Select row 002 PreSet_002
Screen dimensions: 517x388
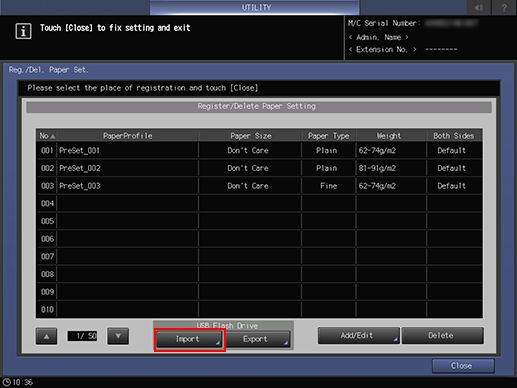(259, 168)
